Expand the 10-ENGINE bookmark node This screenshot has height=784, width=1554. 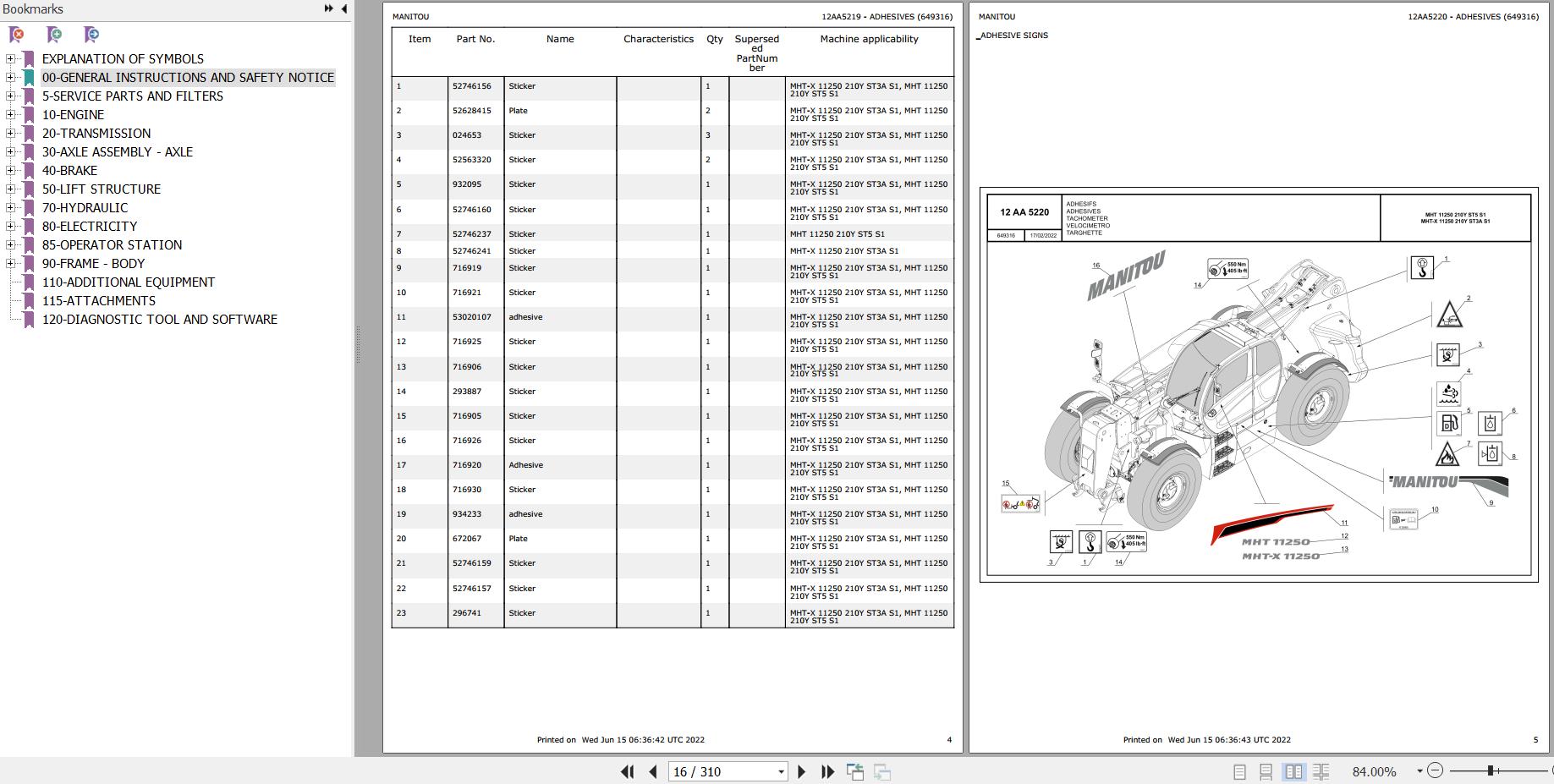[x=10, y=115]
